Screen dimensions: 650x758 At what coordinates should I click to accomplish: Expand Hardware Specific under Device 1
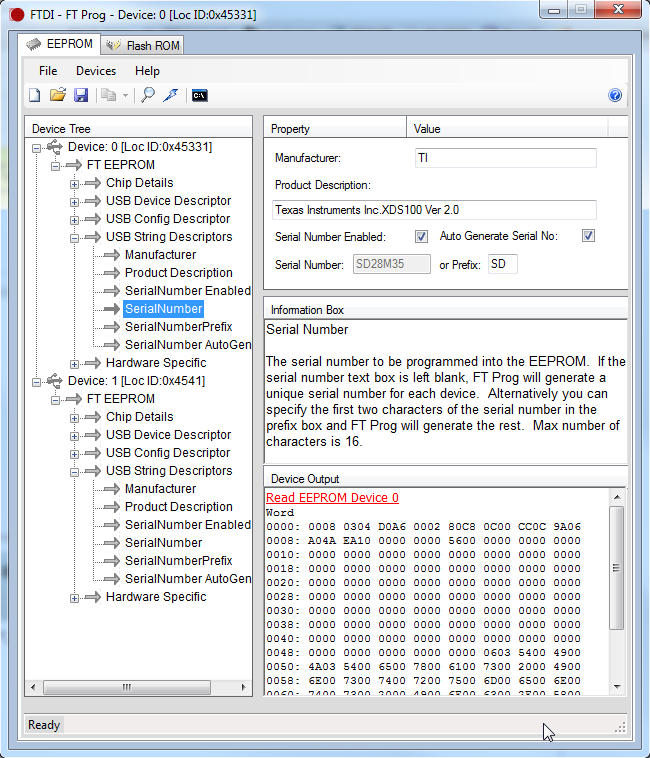(74, 598)
